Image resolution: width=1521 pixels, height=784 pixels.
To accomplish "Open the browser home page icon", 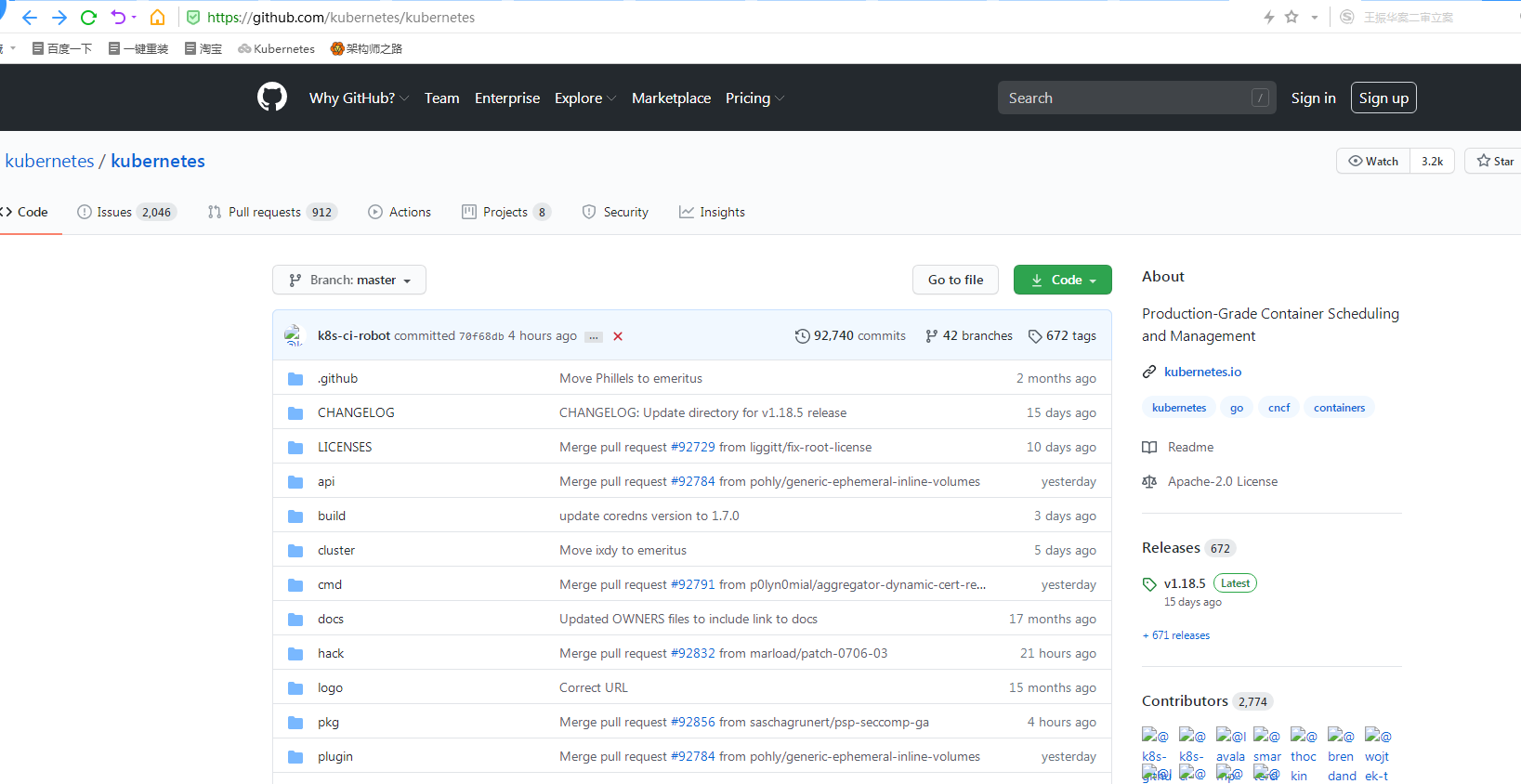I will coord(158,18).
